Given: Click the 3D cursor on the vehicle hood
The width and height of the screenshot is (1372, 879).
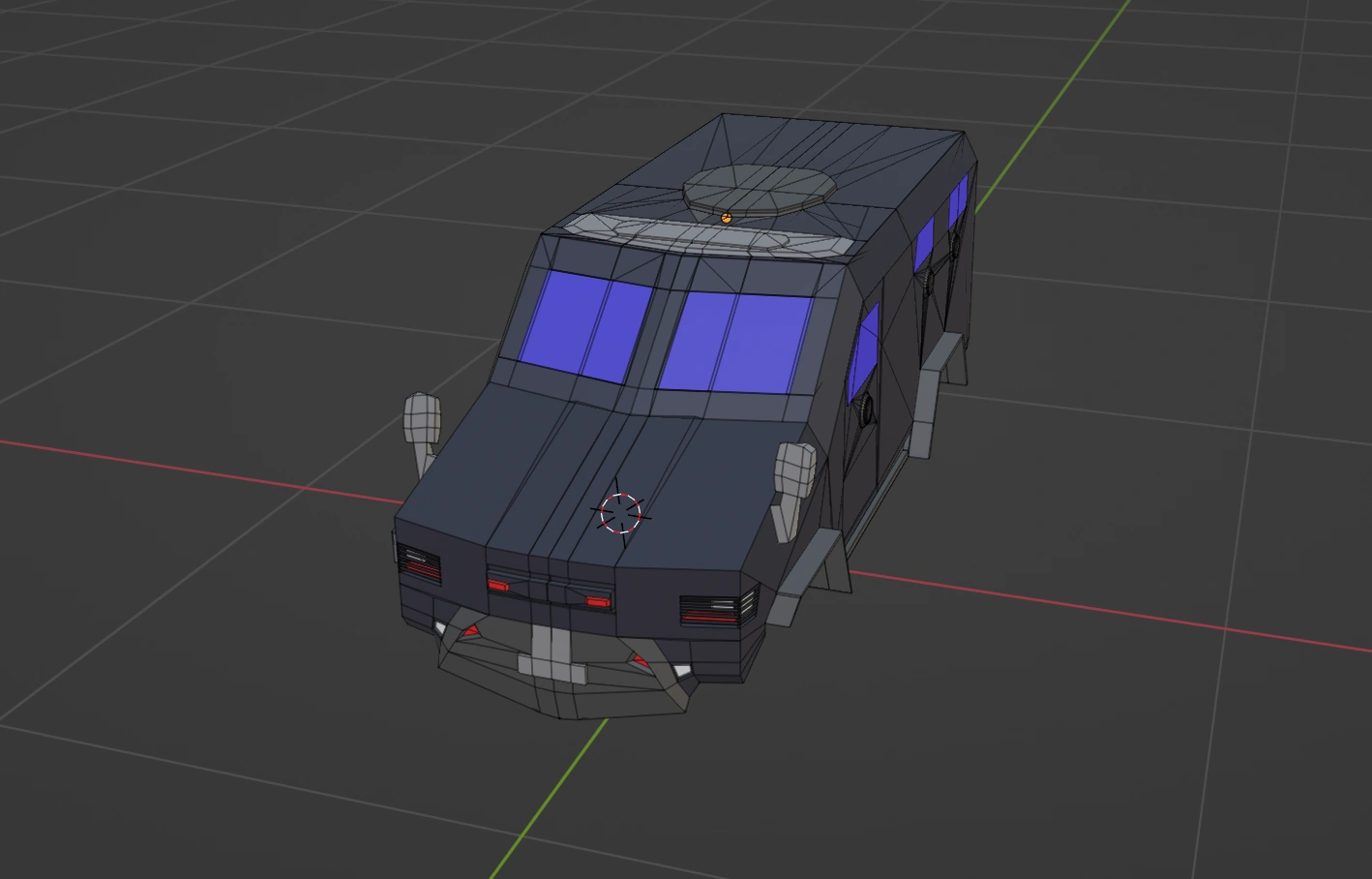Looking at the screenshot, I should pyautogui.click(x=623, y=514).
